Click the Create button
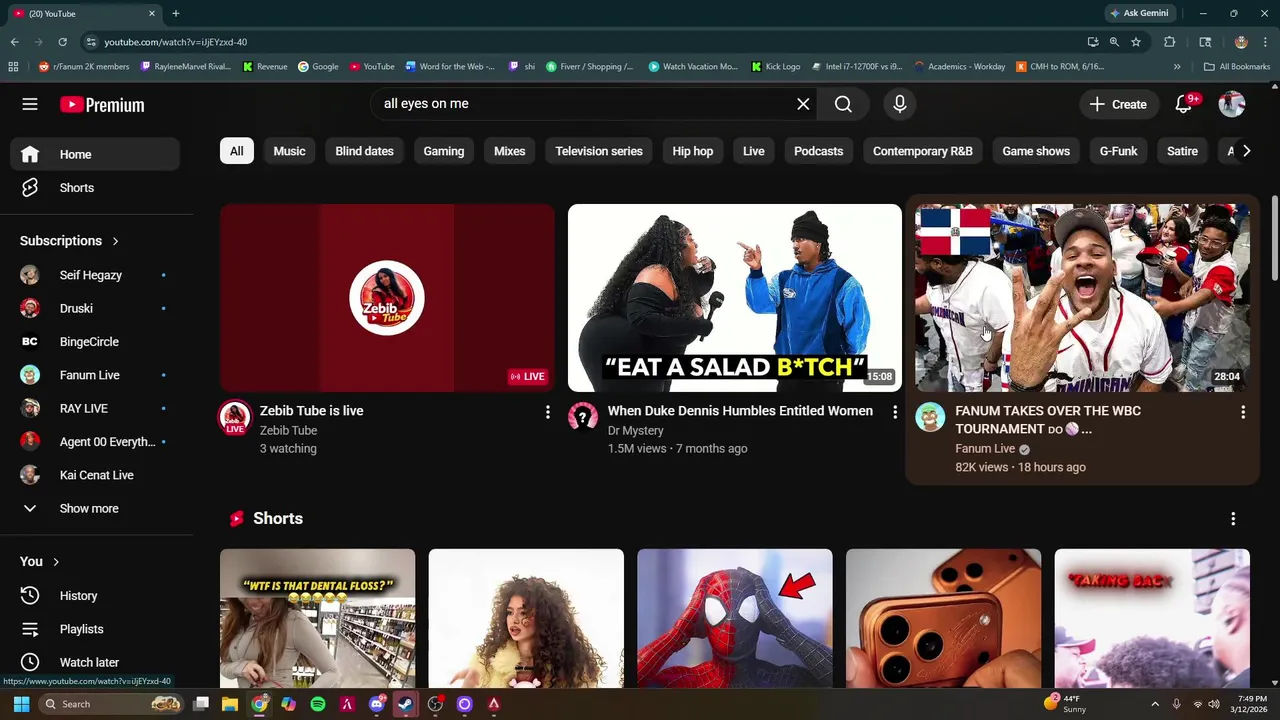The image size is (1280, 720). tap(1118, 104)
